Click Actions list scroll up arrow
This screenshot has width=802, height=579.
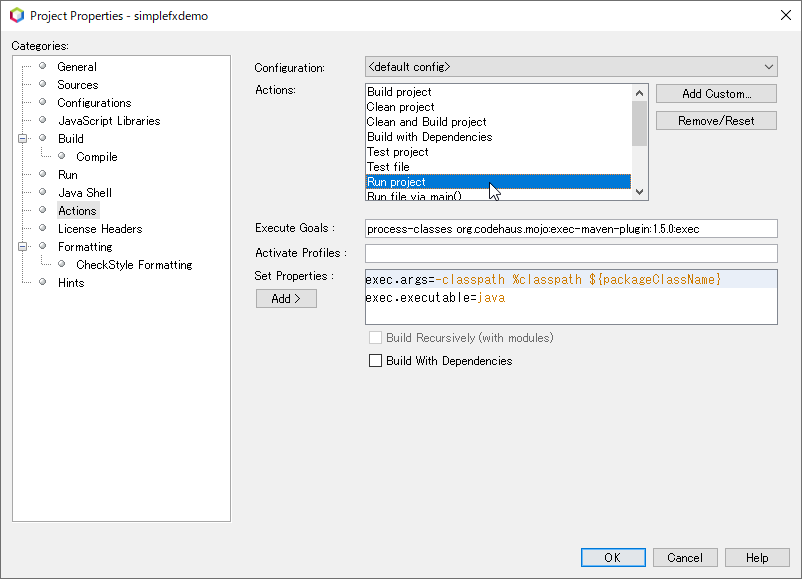click(639, 93)
